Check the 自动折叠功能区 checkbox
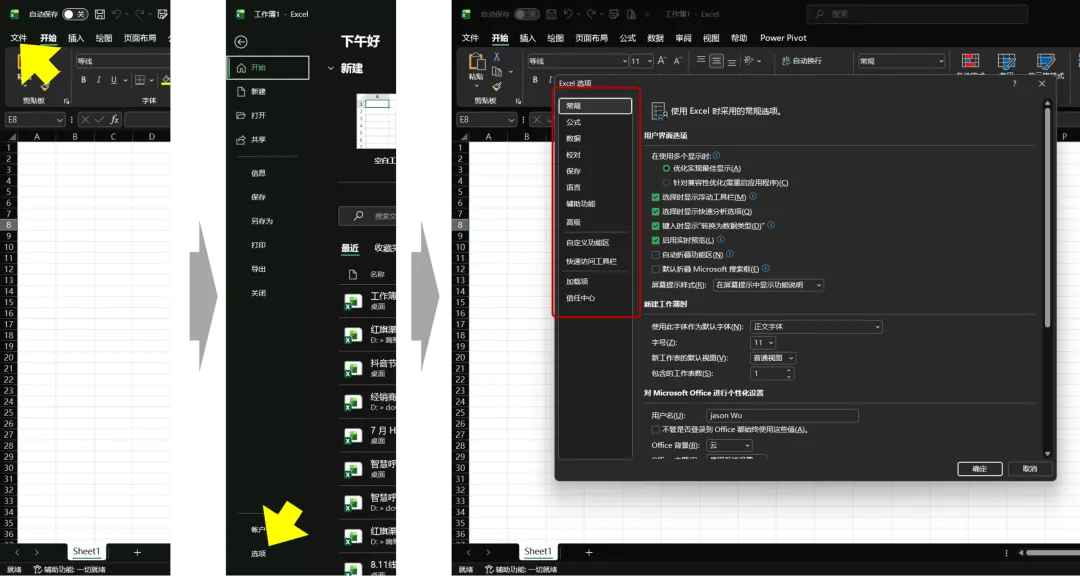1080x576 pixels. point(656,255)
